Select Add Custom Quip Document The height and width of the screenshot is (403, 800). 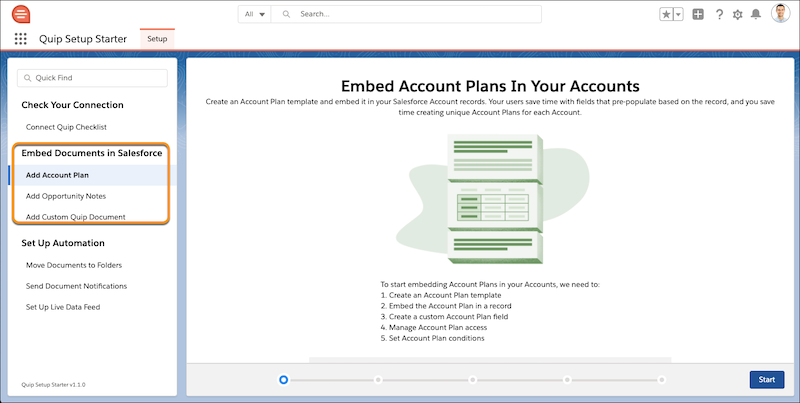76,217
